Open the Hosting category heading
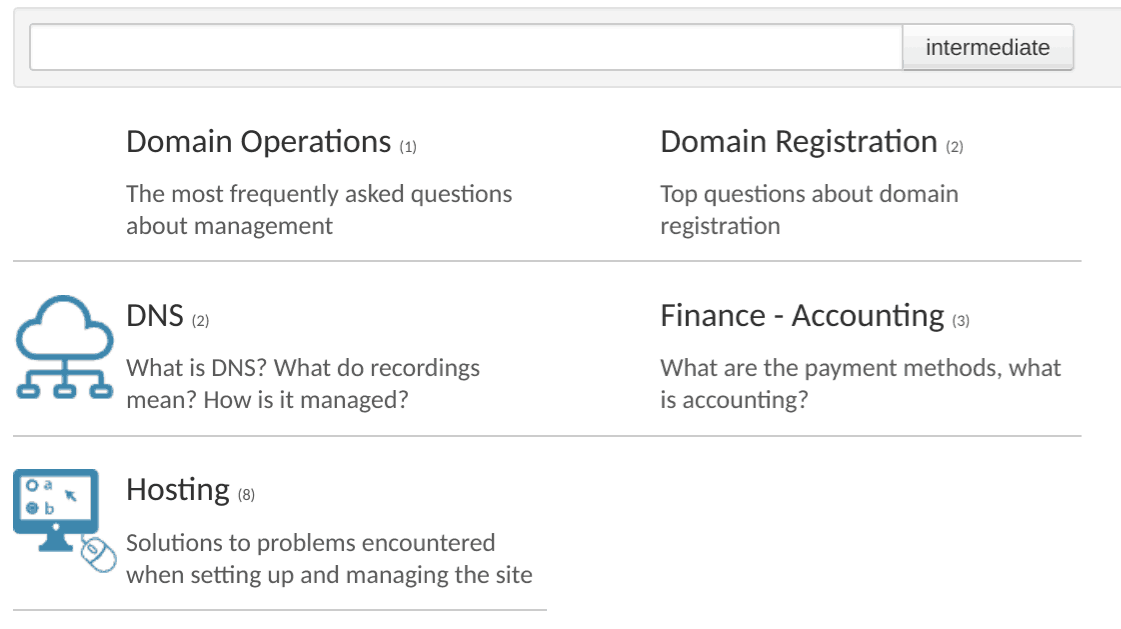 (x=178, y=490)
